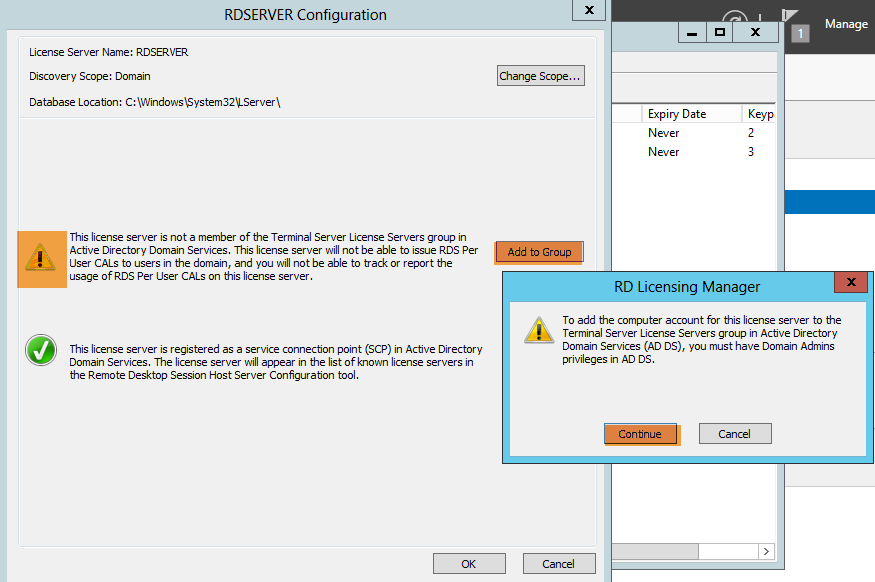
Task: Click License Server Name: RDSERVER text
Action: (109, 52)
